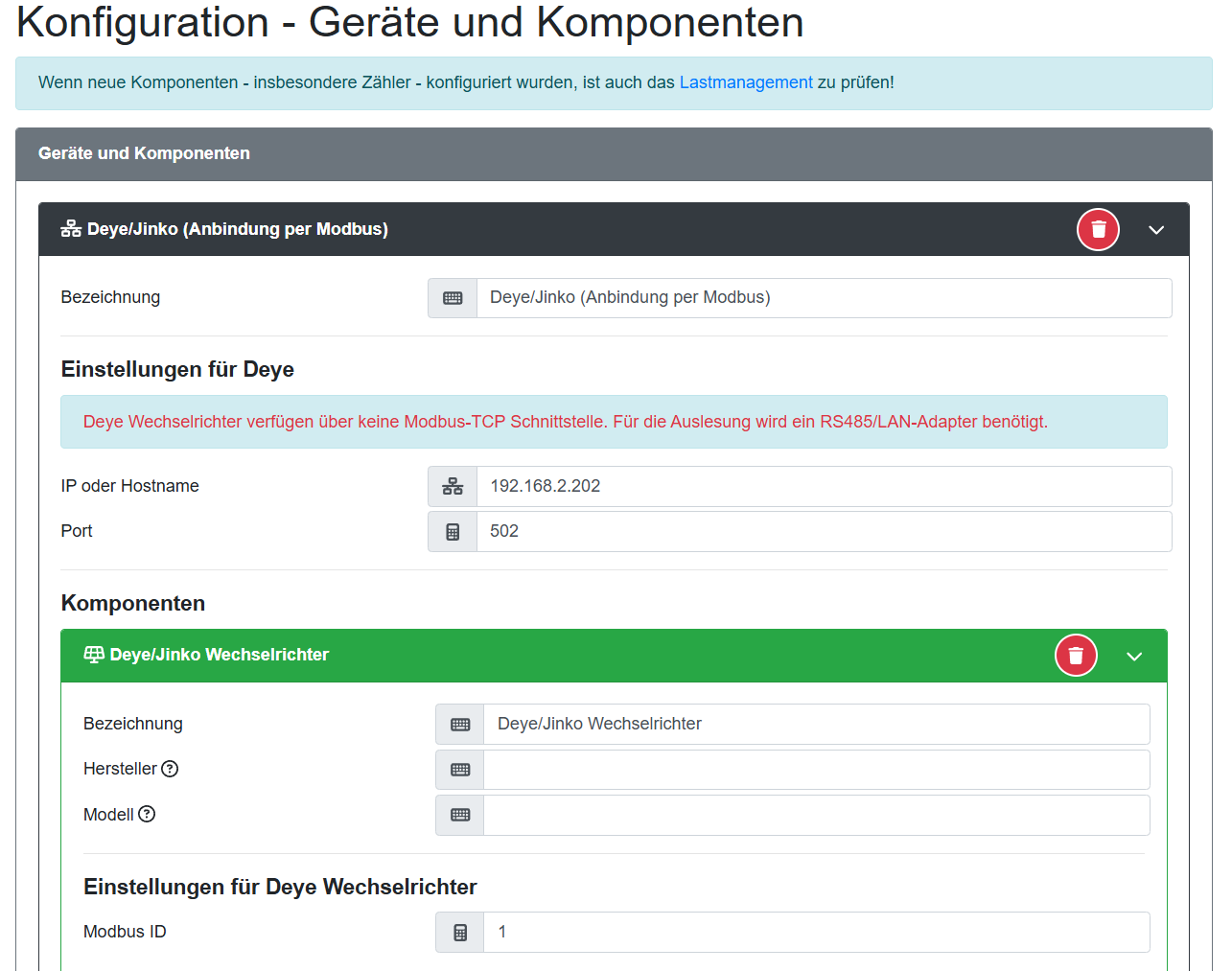Click the Deye/Jinko (Anbindung per Modbus) header title
Screen dimensions: 1232x971
click(238, 229)
